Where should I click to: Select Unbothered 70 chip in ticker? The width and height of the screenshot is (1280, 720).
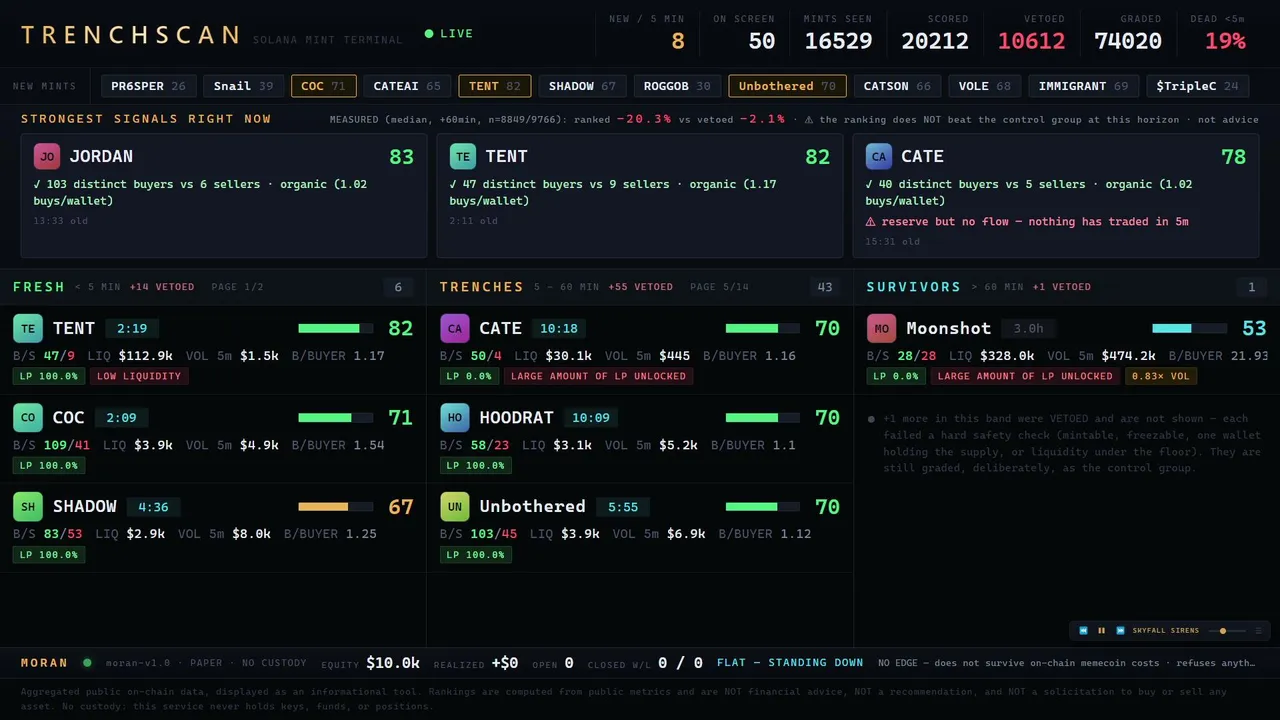click(787, 86)
